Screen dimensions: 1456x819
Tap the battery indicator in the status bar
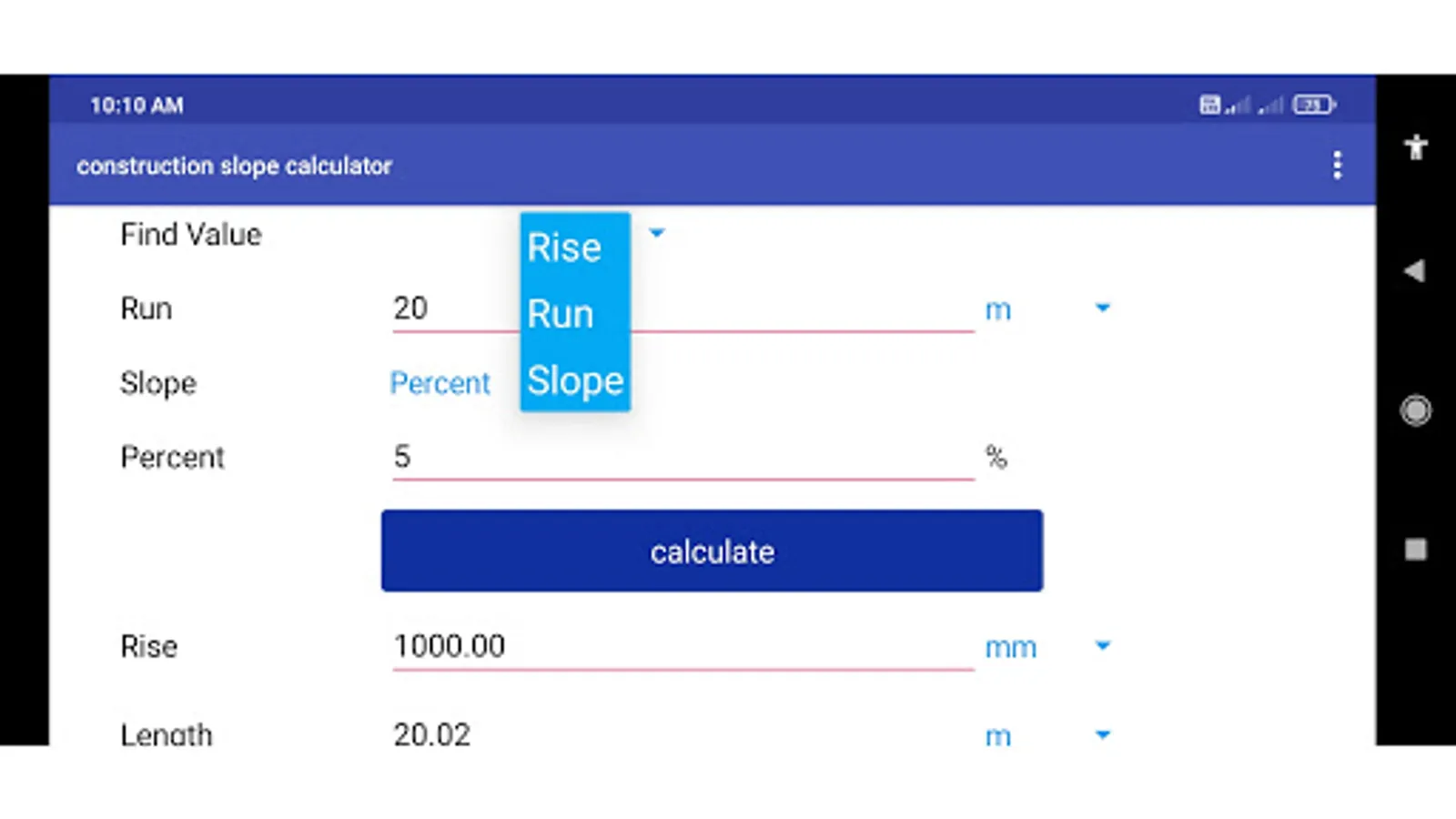(1313, 106)
